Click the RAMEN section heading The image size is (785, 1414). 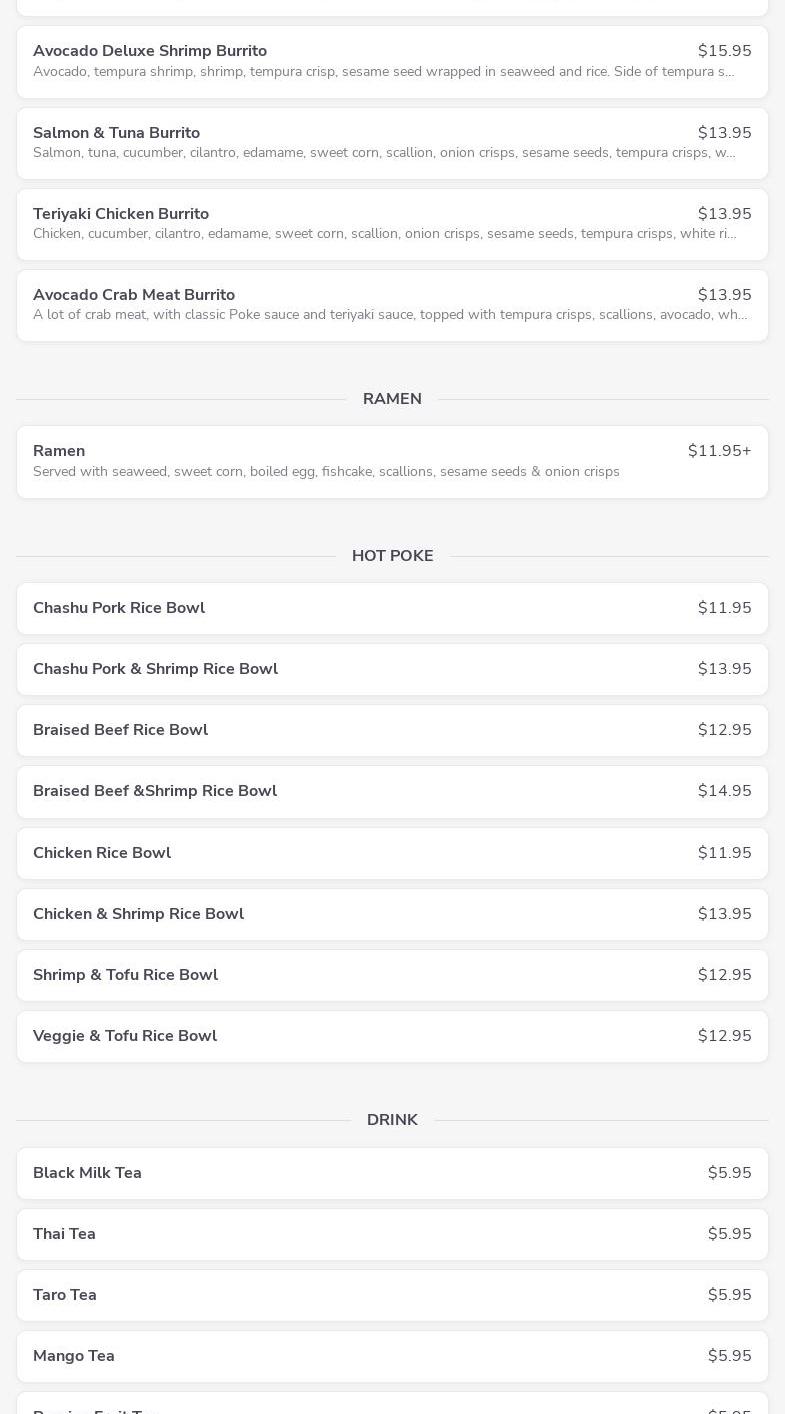pyautogui.click(x=392, y=399)
